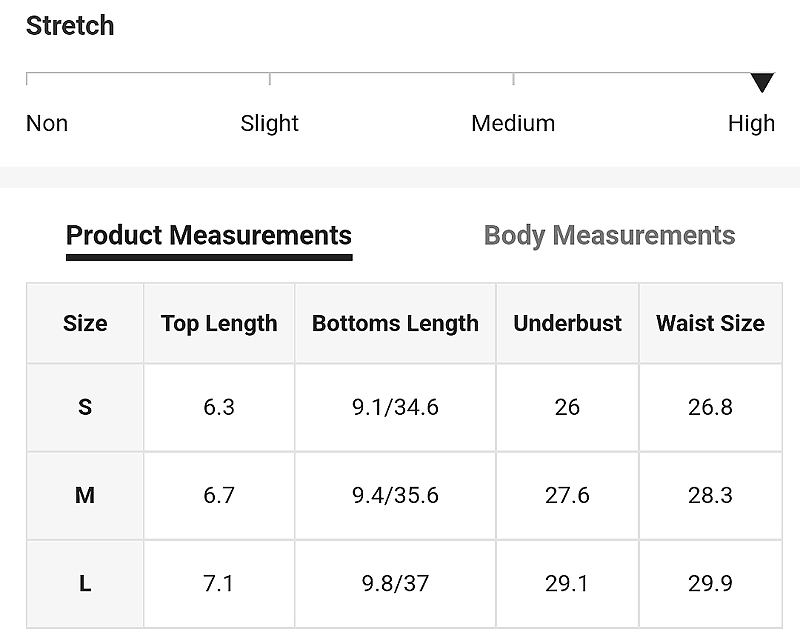
Task: Click the 7.1 top length cell
Action: (x=219, y=584)
